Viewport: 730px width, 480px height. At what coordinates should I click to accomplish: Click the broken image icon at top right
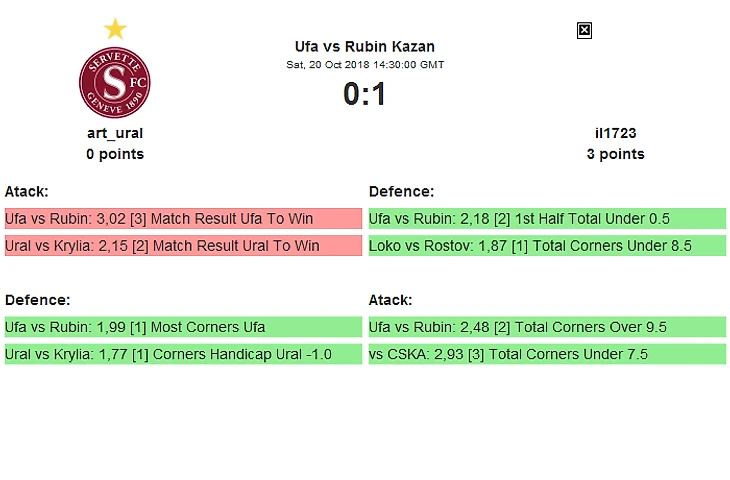point(585,31)
